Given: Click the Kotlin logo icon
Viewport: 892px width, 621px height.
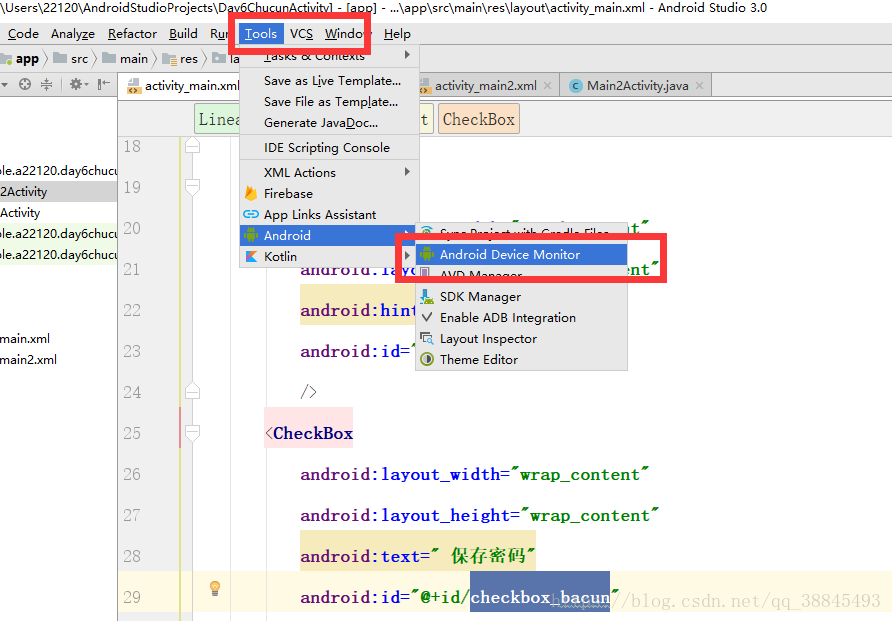Looking at the screenshot, I should coord(251,256).
